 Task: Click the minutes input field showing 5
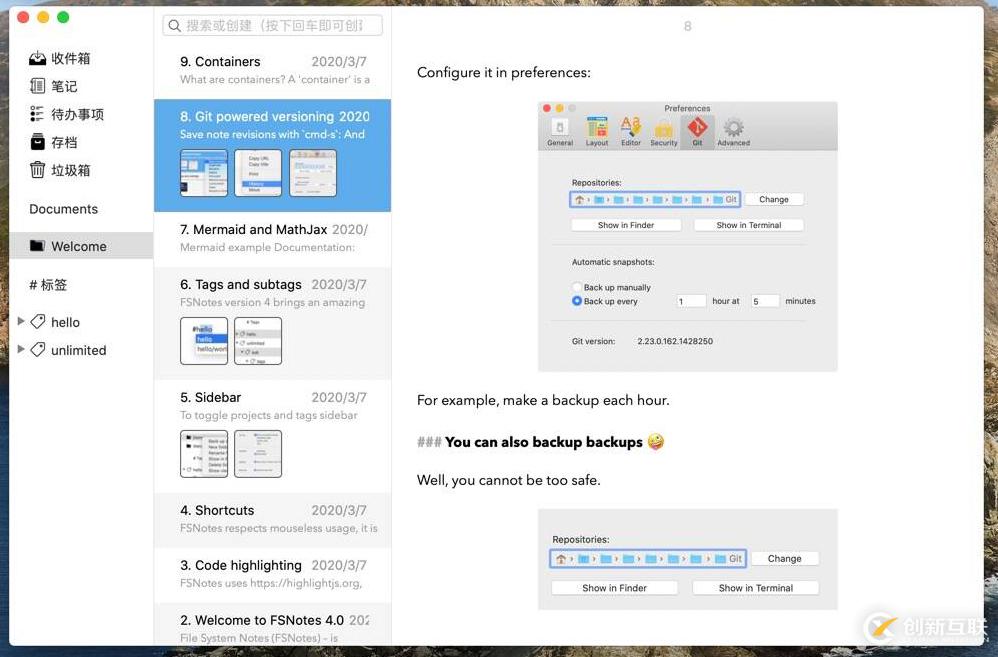pyautogui.click(x=765, y=301)
